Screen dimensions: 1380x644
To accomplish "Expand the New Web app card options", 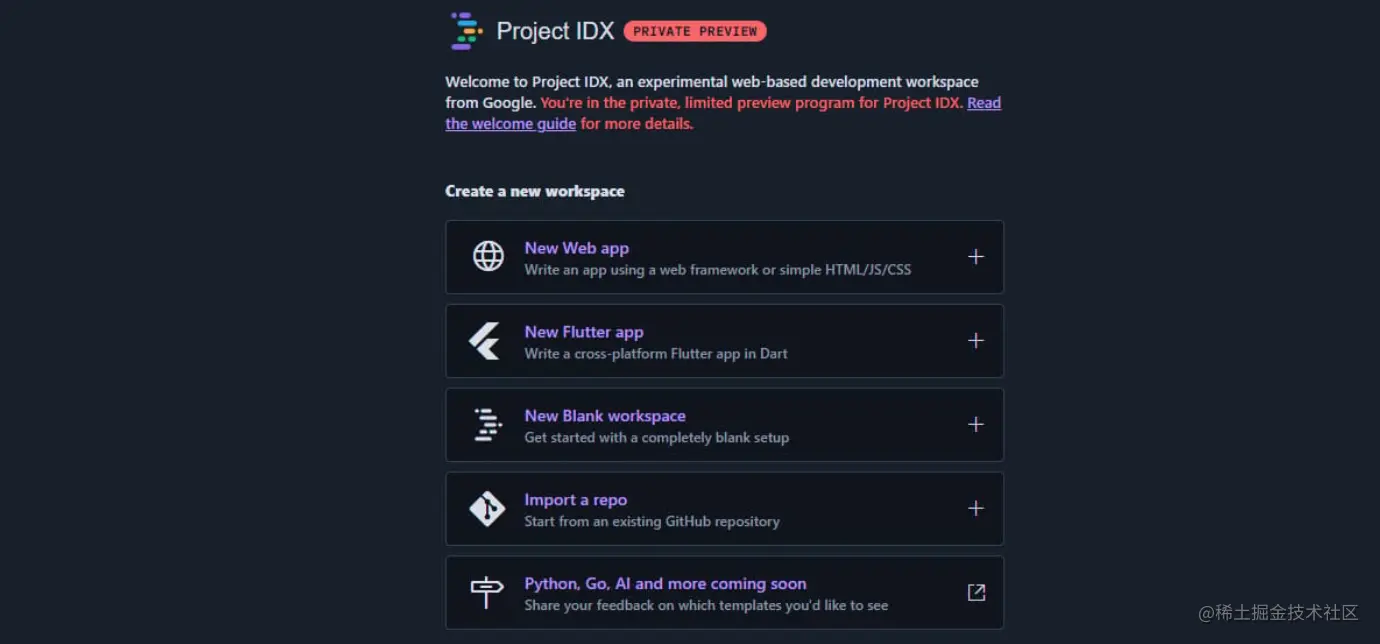I will coord(975,256).
